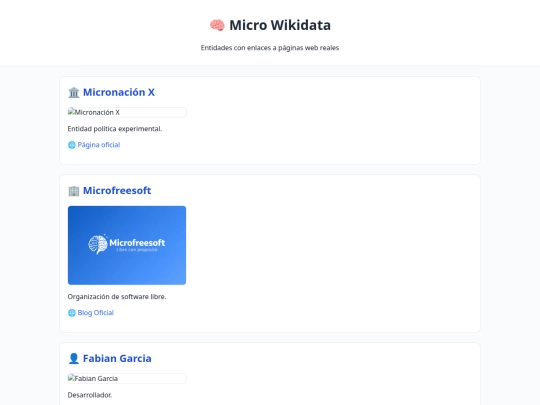This screenshot has width=540, height=405.
Task: Click the globe icon next to Página oficial
Action: [x=72, y=145]
